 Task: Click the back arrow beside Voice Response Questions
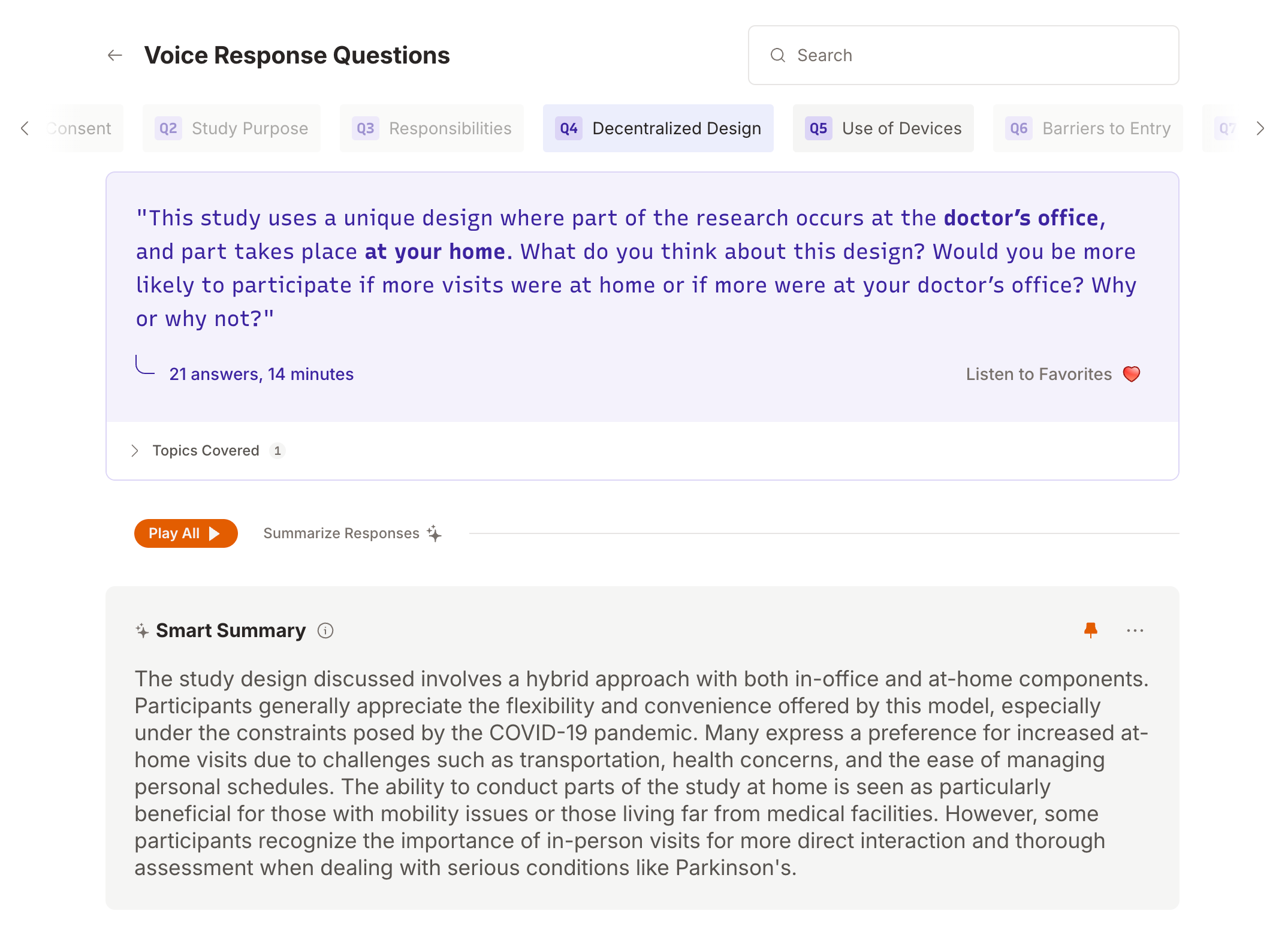115,56
